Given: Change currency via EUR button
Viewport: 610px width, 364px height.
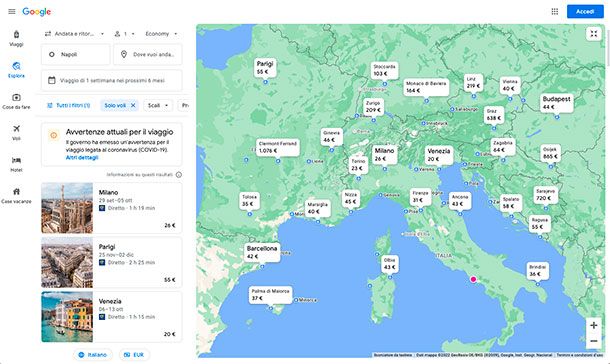Looking at the screenshot, I should click(134, 355).
